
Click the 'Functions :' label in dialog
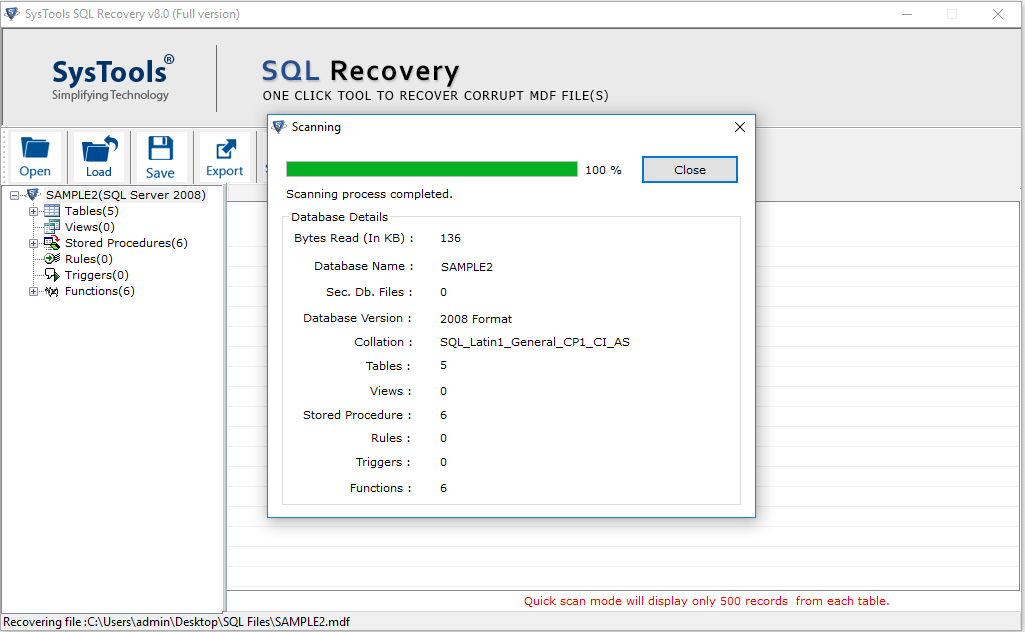click(x=380, y=488)
